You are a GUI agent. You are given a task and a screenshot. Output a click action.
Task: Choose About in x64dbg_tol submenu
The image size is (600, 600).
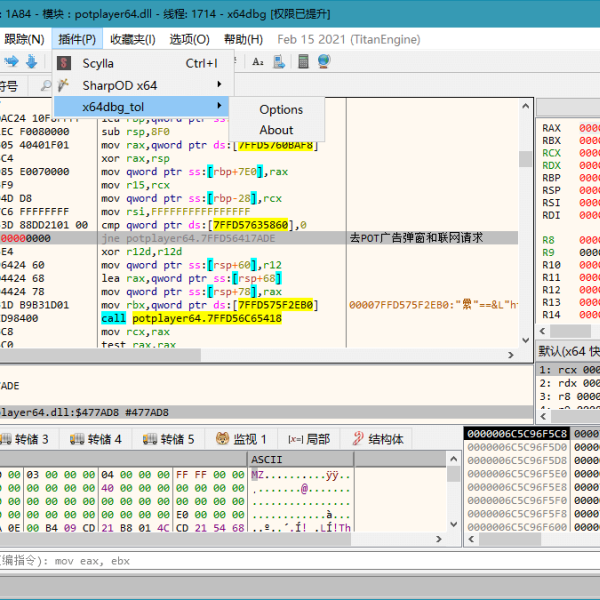(276, 130)
